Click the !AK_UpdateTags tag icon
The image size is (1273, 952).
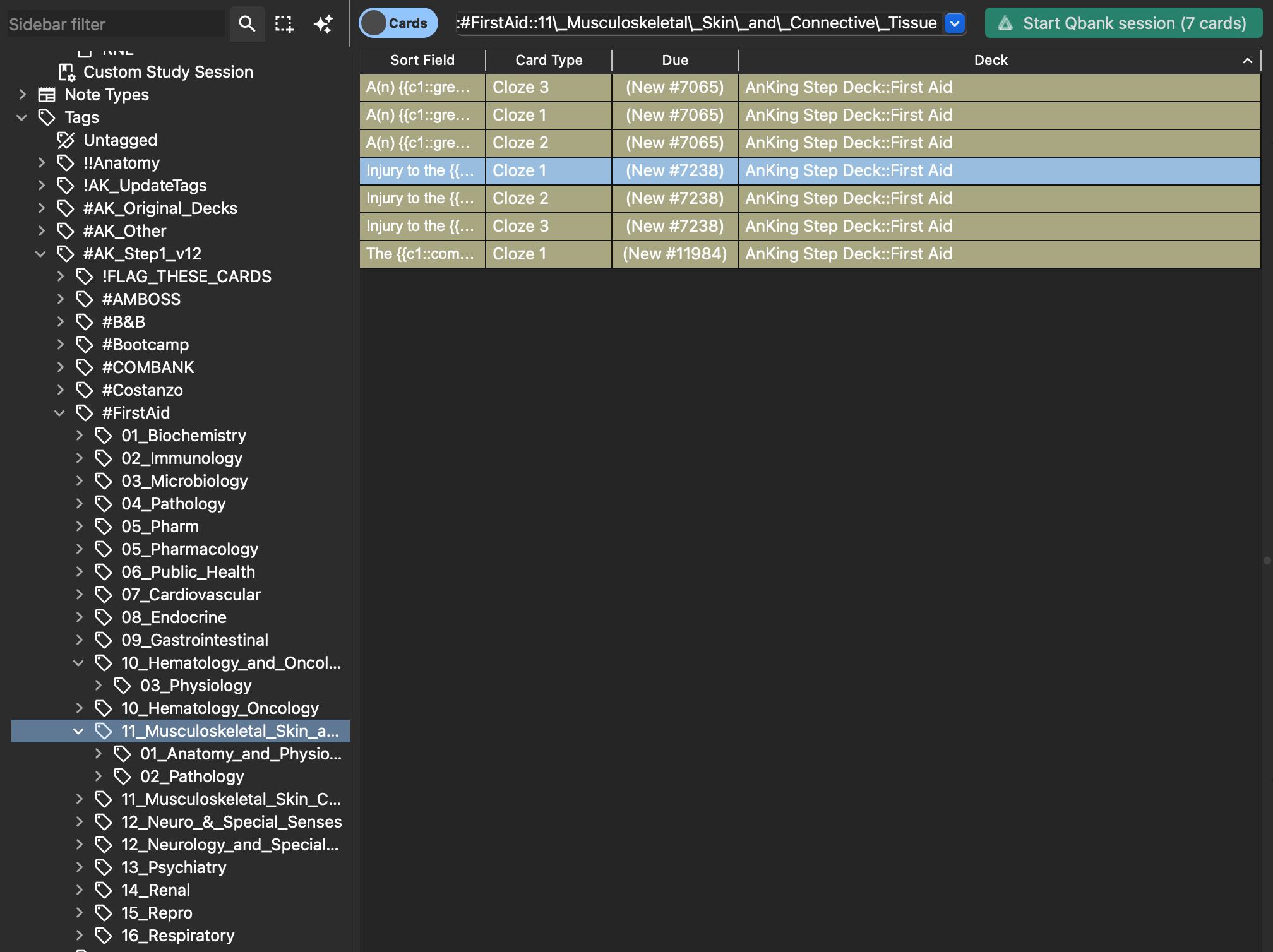point(66,186)
